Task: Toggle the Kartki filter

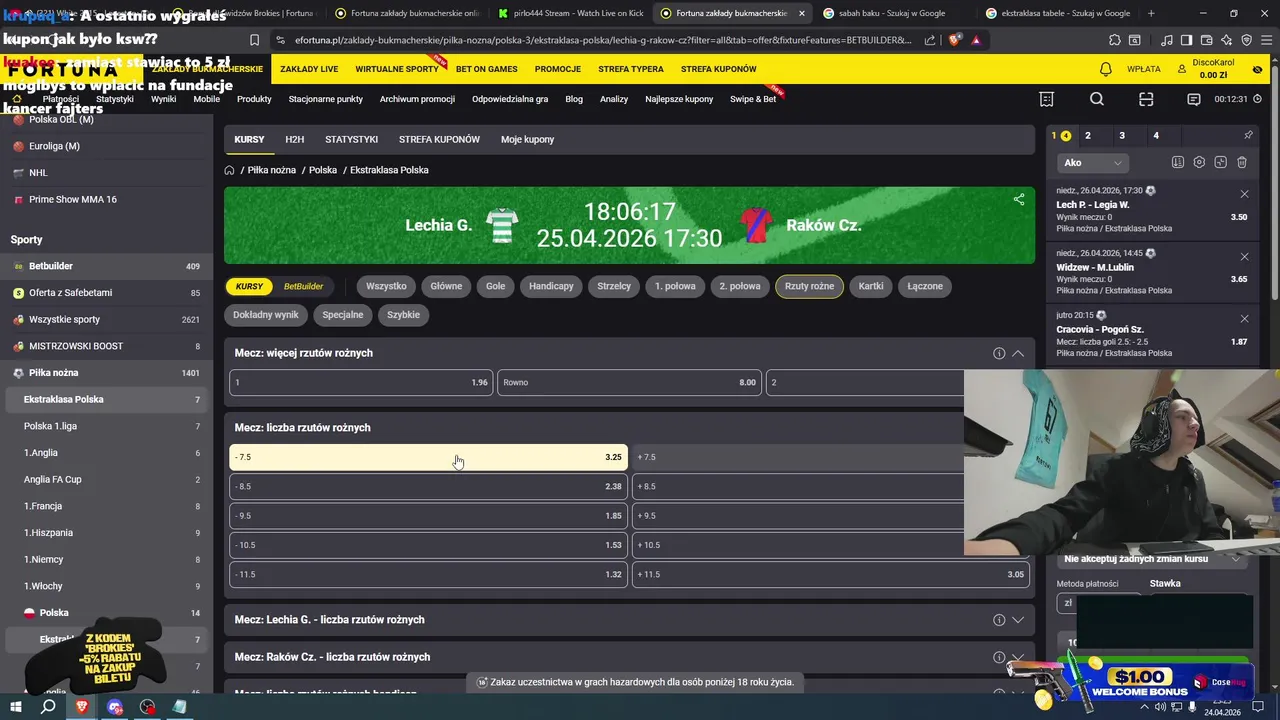Action: [871, 286]
